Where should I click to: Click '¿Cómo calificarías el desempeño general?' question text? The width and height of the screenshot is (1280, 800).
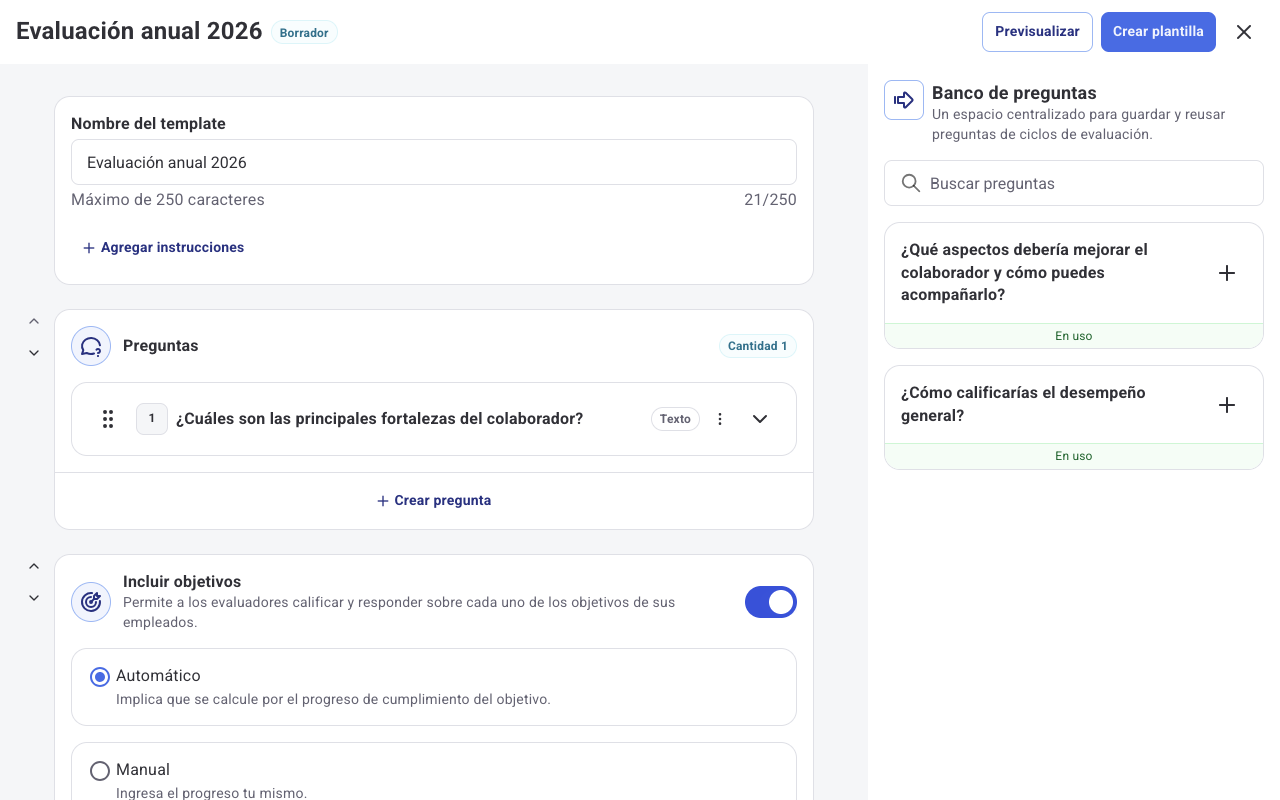coord(1023,404)
